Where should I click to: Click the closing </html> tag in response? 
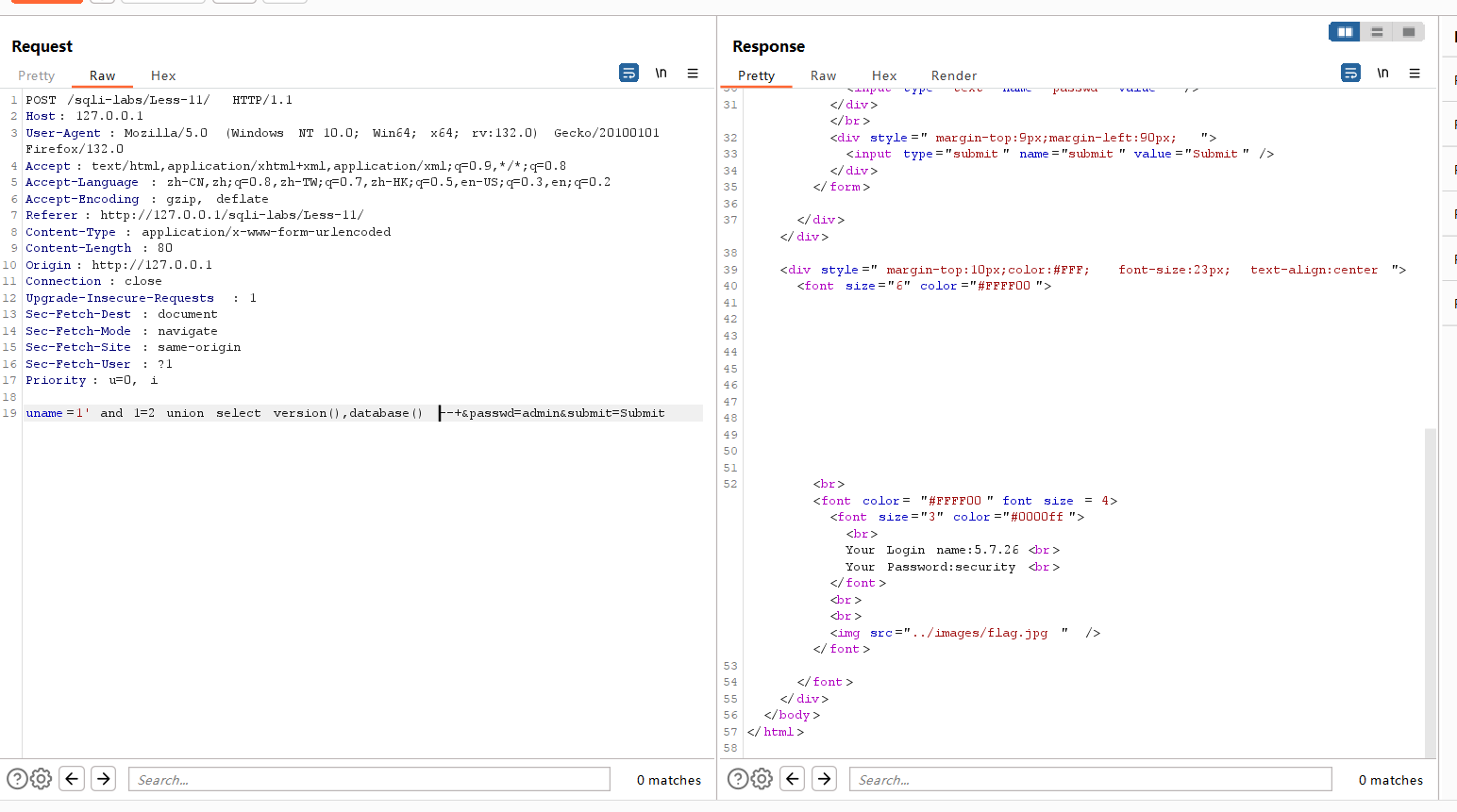(776, 732)
